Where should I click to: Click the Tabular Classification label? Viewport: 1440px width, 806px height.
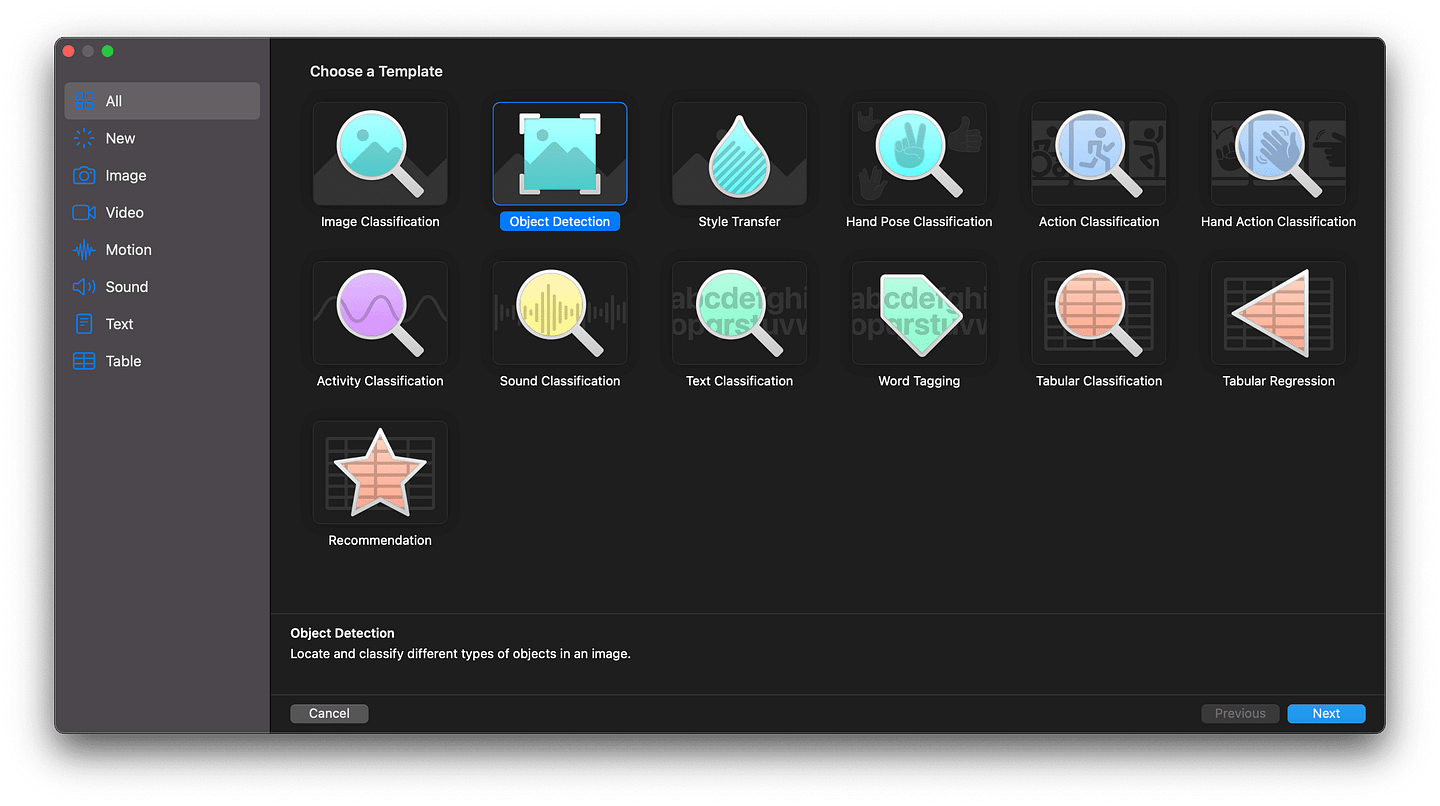[1099, 381]
